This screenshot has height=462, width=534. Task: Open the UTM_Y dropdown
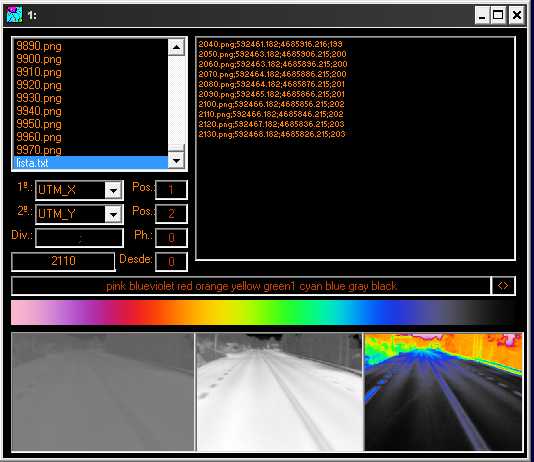(113, 214)
